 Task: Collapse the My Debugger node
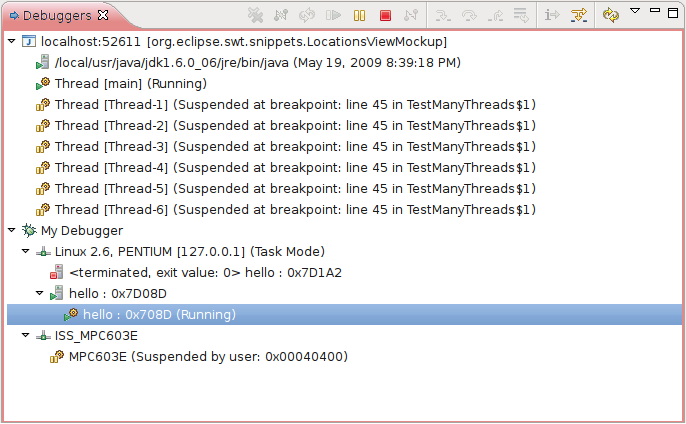coord(12,230)
